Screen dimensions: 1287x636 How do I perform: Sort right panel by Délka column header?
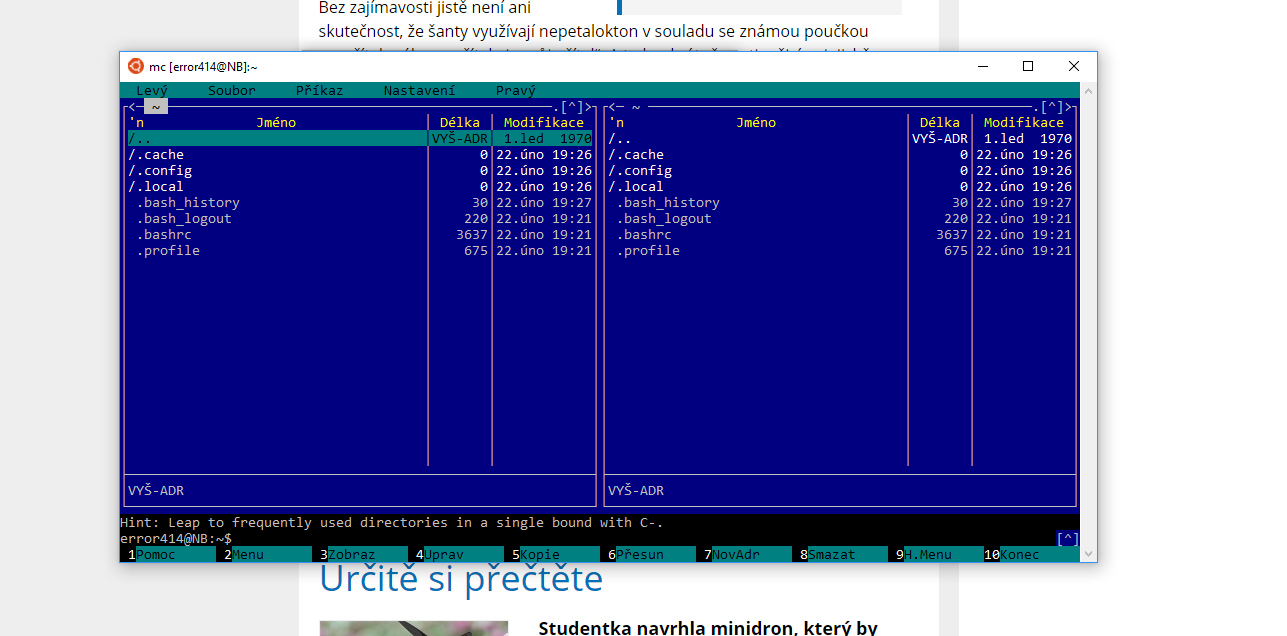tap(940, 122)
